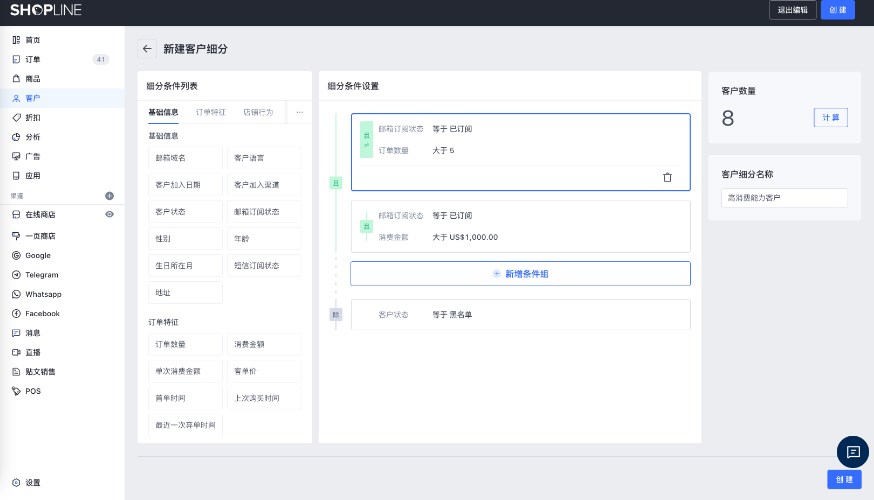Open 设置 settings at sidebar bottom

pos(32,483)
